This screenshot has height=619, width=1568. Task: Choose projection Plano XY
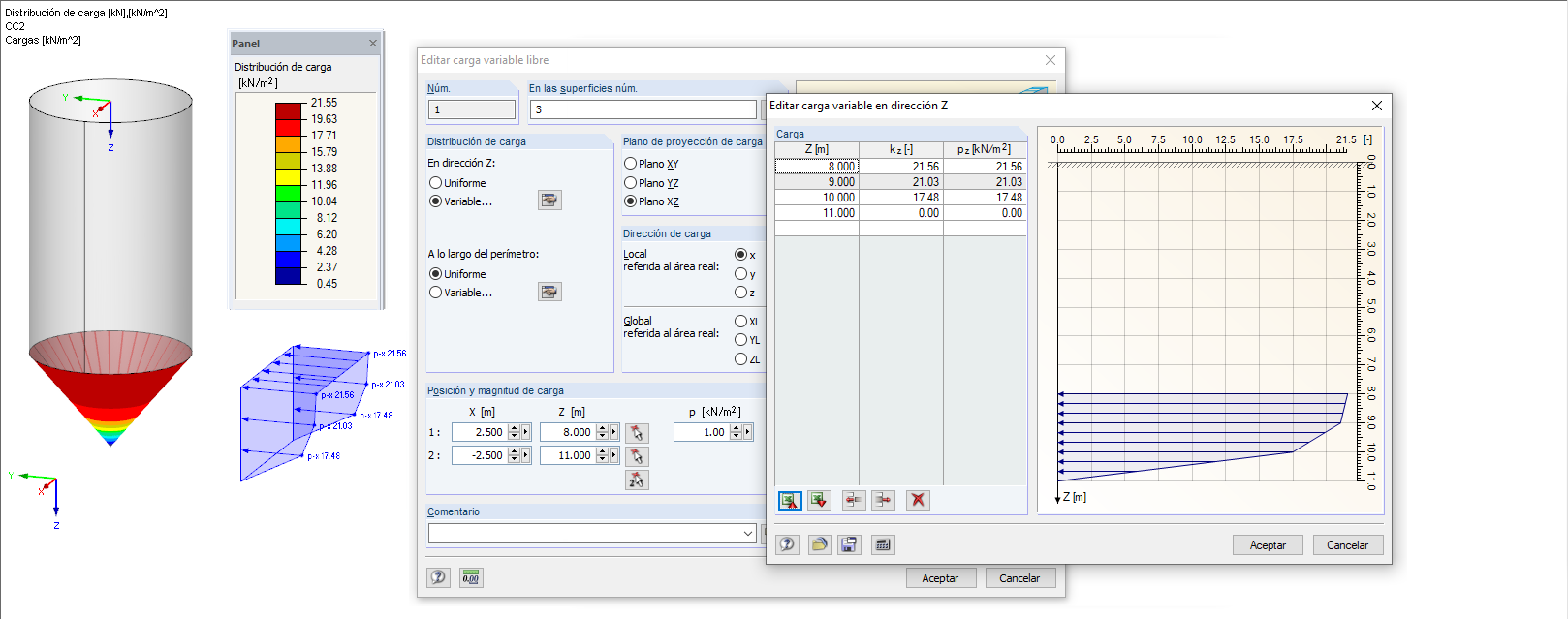(x=630, y=164)
